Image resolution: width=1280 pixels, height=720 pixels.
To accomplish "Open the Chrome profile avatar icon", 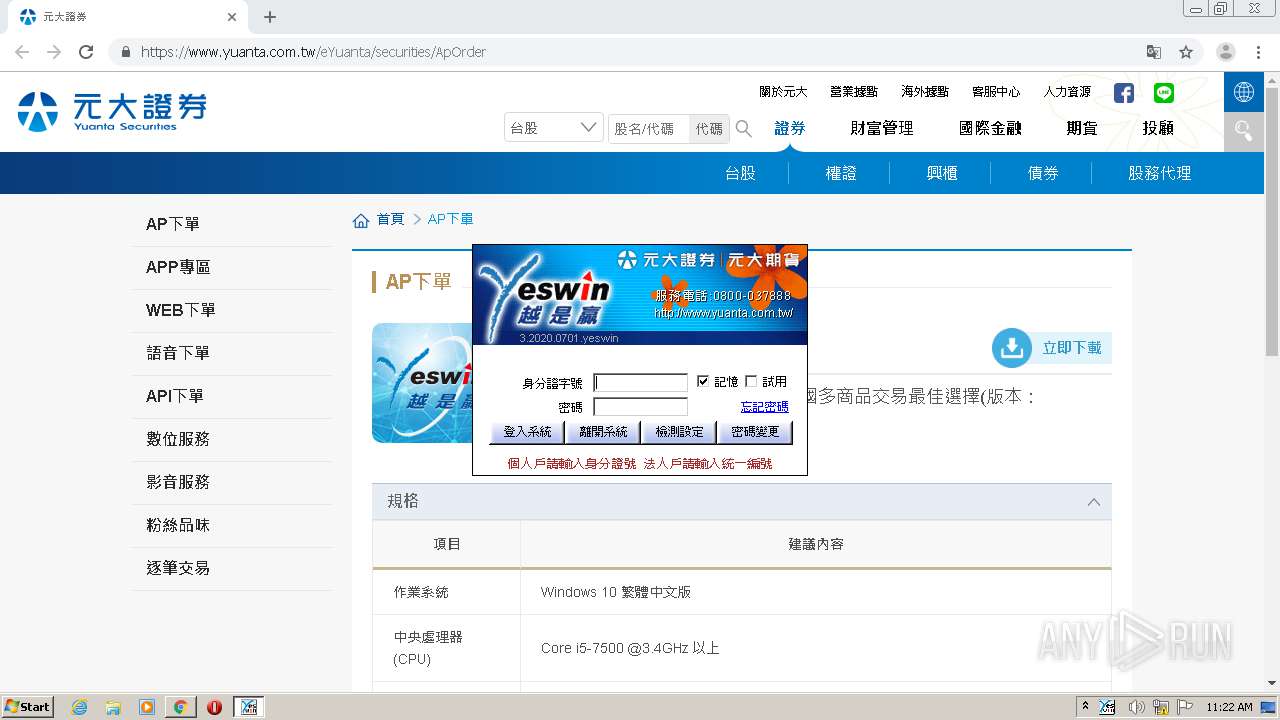I will click(1226, 52).
